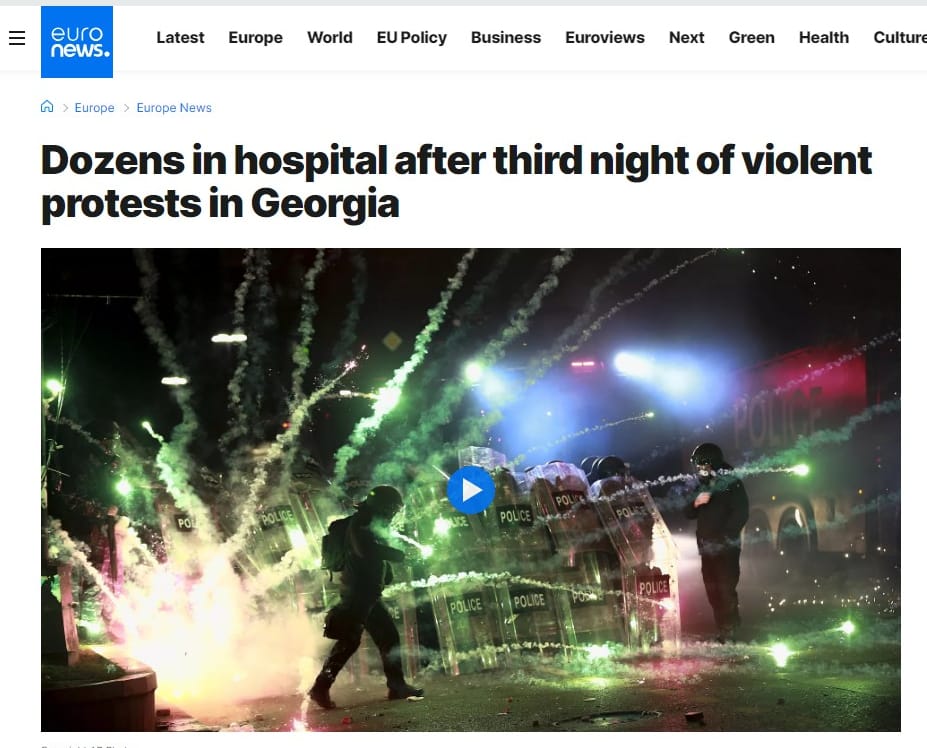Click the Euronews logo
Viewport: 927px width, 748px height.
[77, 42]
